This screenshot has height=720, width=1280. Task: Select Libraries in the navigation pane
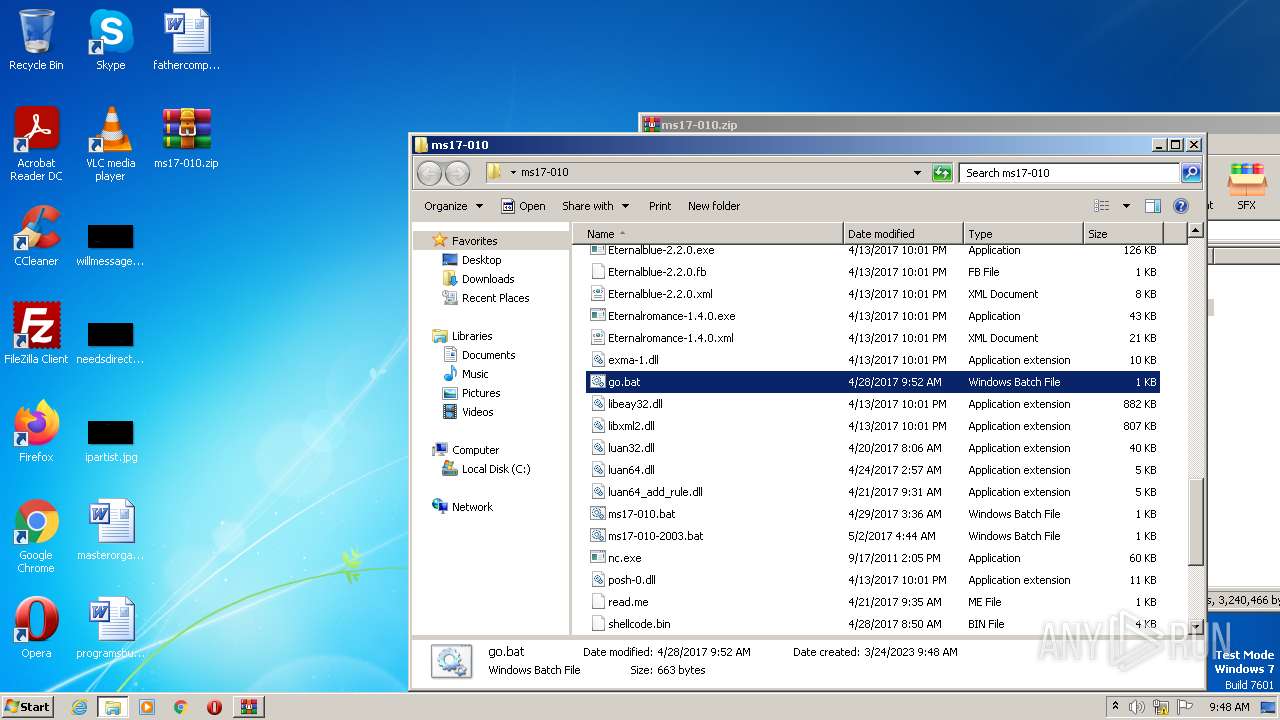471,336
